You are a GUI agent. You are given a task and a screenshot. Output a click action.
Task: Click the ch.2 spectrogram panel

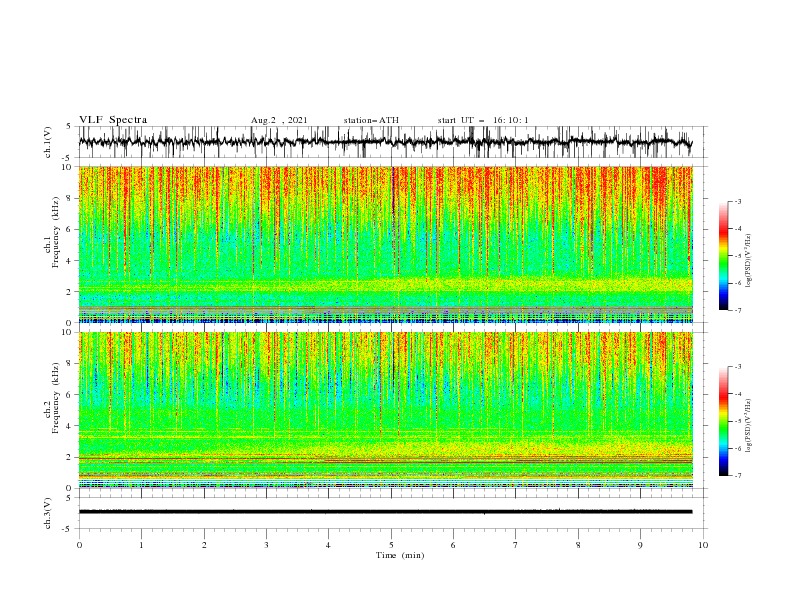point(385,410)
